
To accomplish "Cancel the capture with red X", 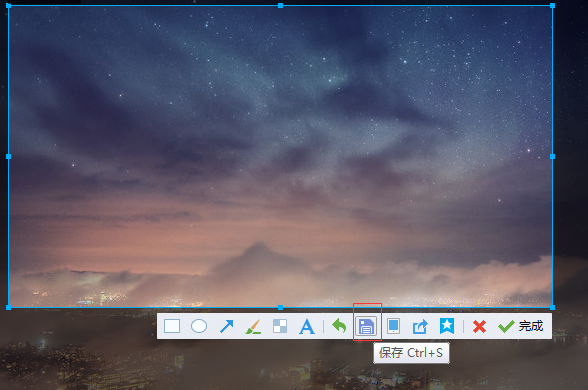I will 479,326.
